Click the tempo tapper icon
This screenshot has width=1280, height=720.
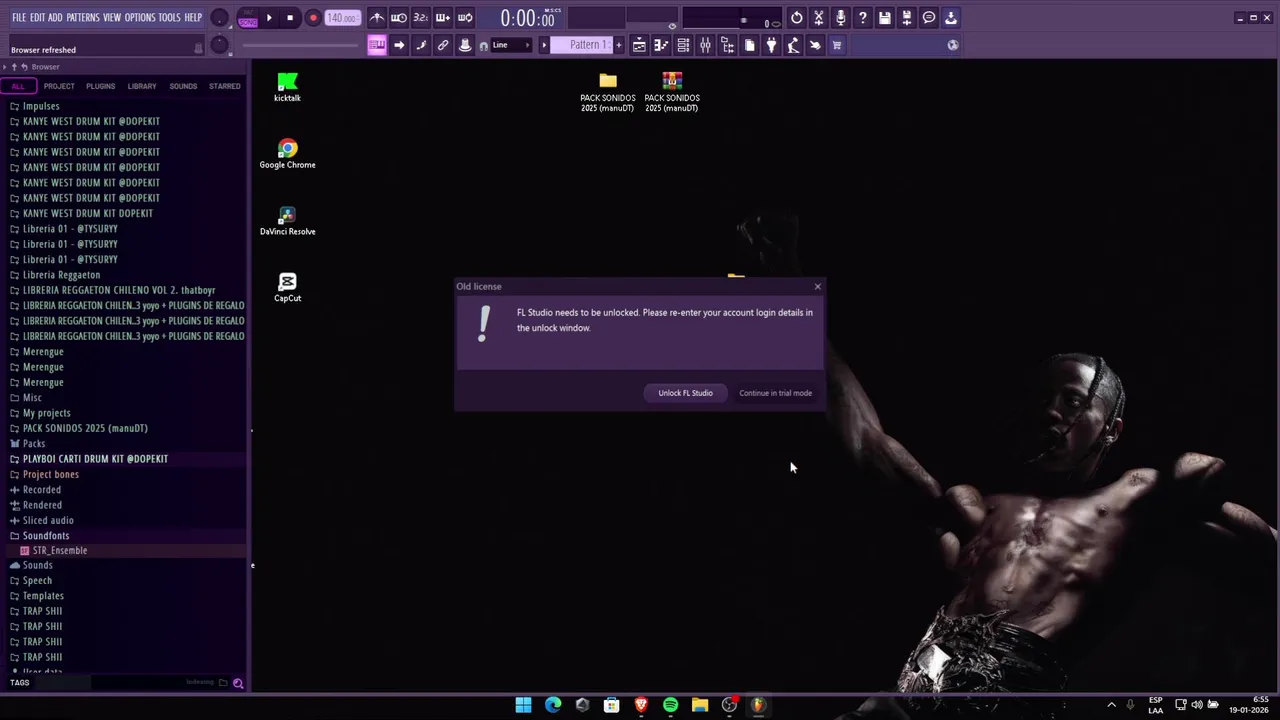(793, 45)
